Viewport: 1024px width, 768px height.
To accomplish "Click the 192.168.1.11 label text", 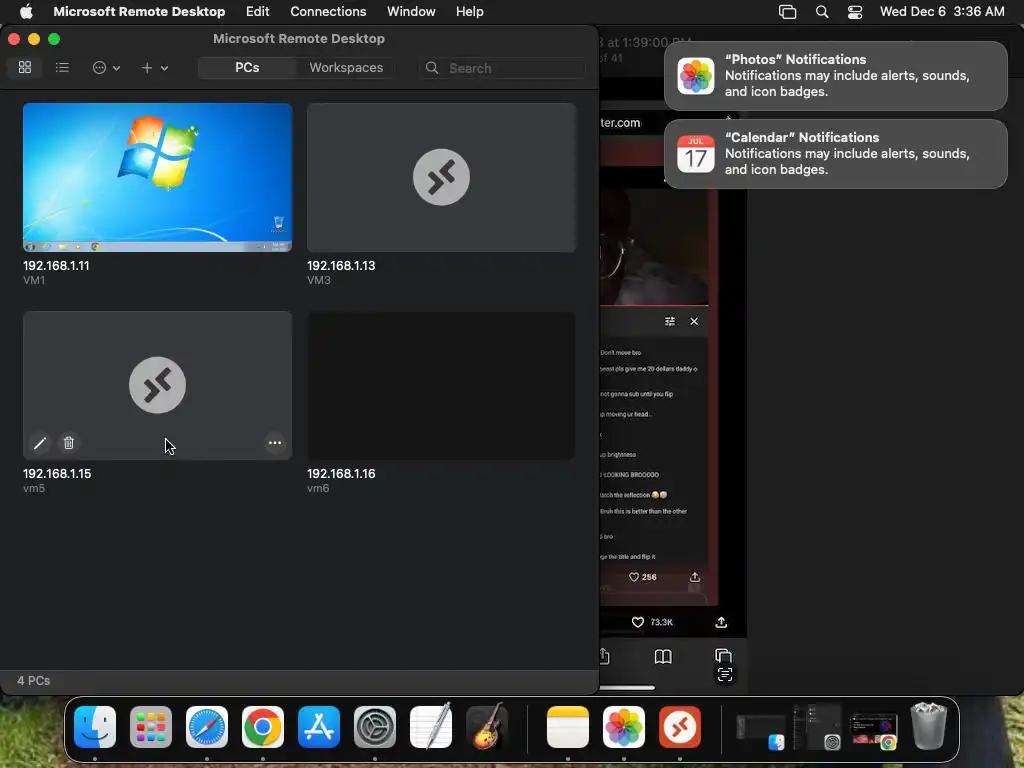I will tap(56, 266).
